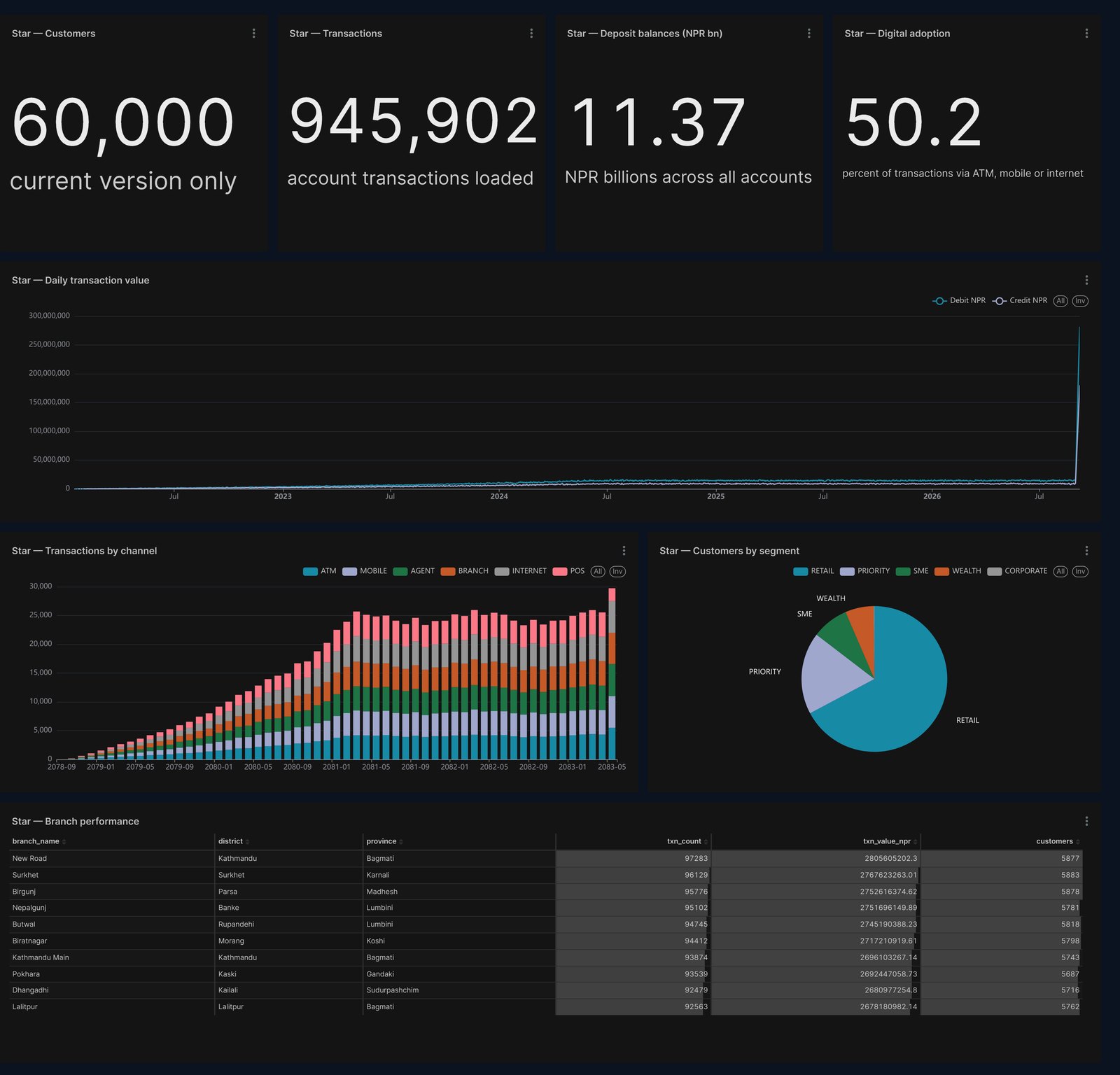Click All button in Transactions by channel legend
The image size is (1120, 1075).
pyautogui.click(x=598, y=571)
